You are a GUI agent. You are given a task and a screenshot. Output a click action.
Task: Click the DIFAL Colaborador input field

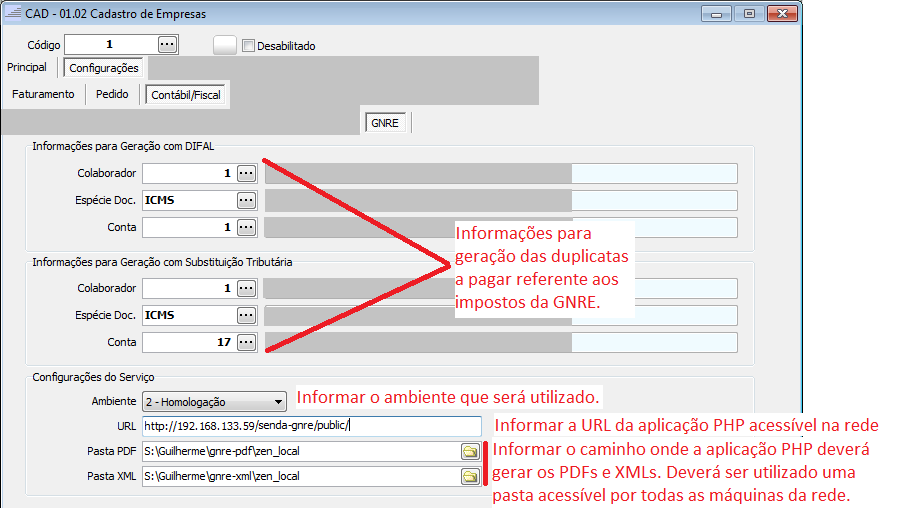pyautogui.click(x=189, y=173)
